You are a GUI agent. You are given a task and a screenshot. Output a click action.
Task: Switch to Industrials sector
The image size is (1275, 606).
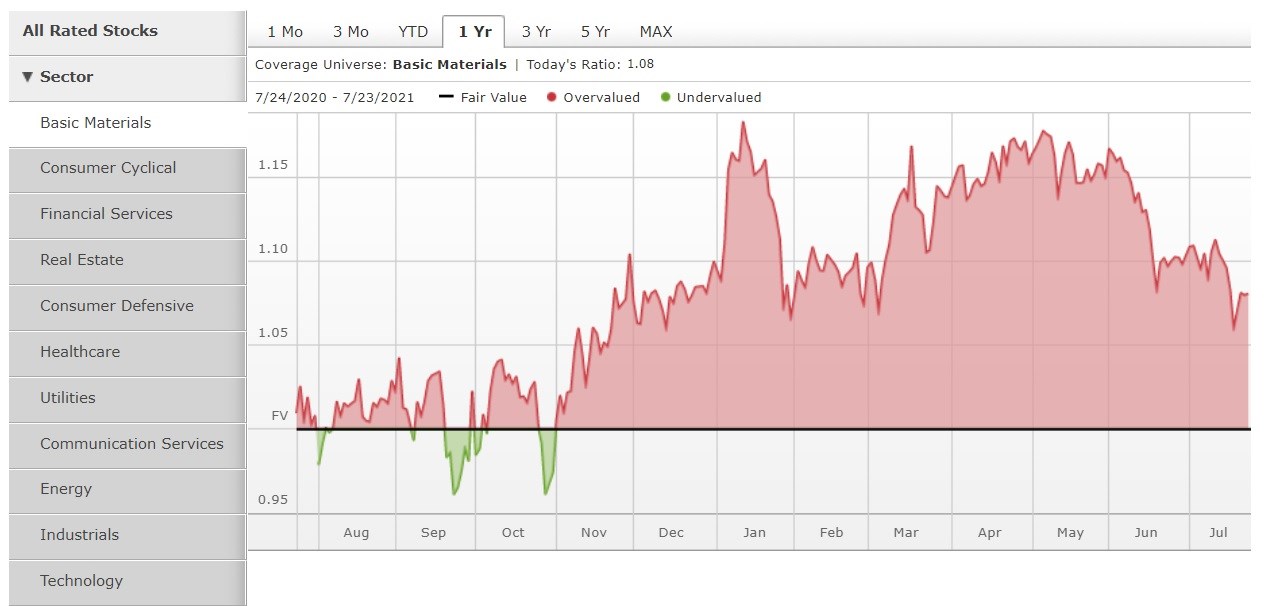click(x=79, y=535)
